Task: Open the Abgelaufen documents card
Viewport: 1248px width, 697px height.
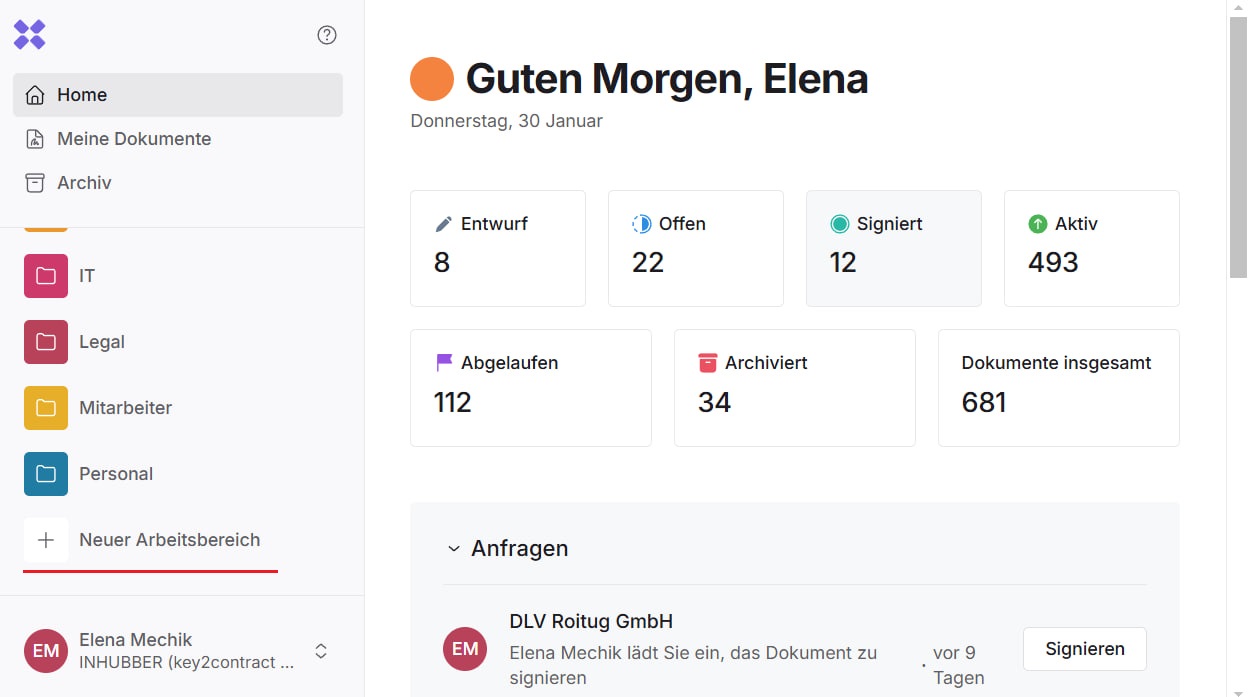Action: [530, 387]
